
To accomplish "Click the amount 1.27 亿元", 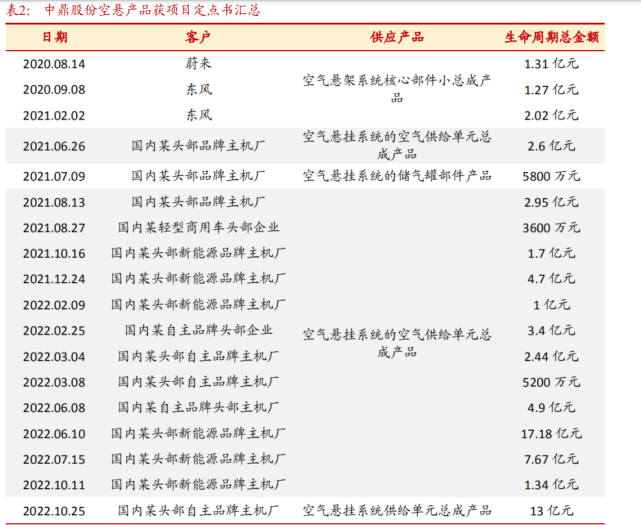I will pos(551,90).
